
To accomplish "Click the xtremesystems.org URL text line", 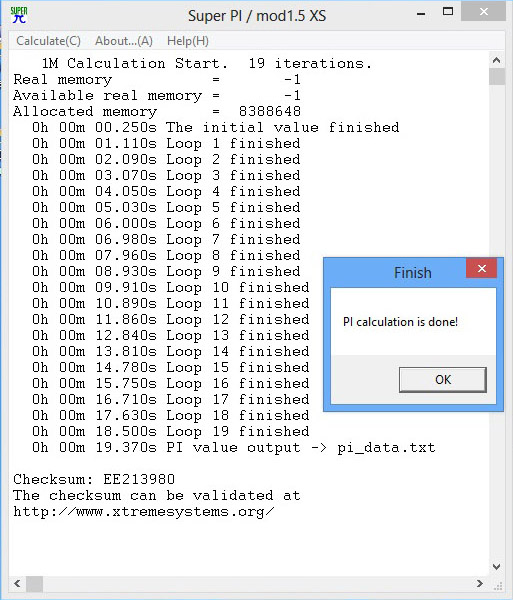I will coord(144,512).
